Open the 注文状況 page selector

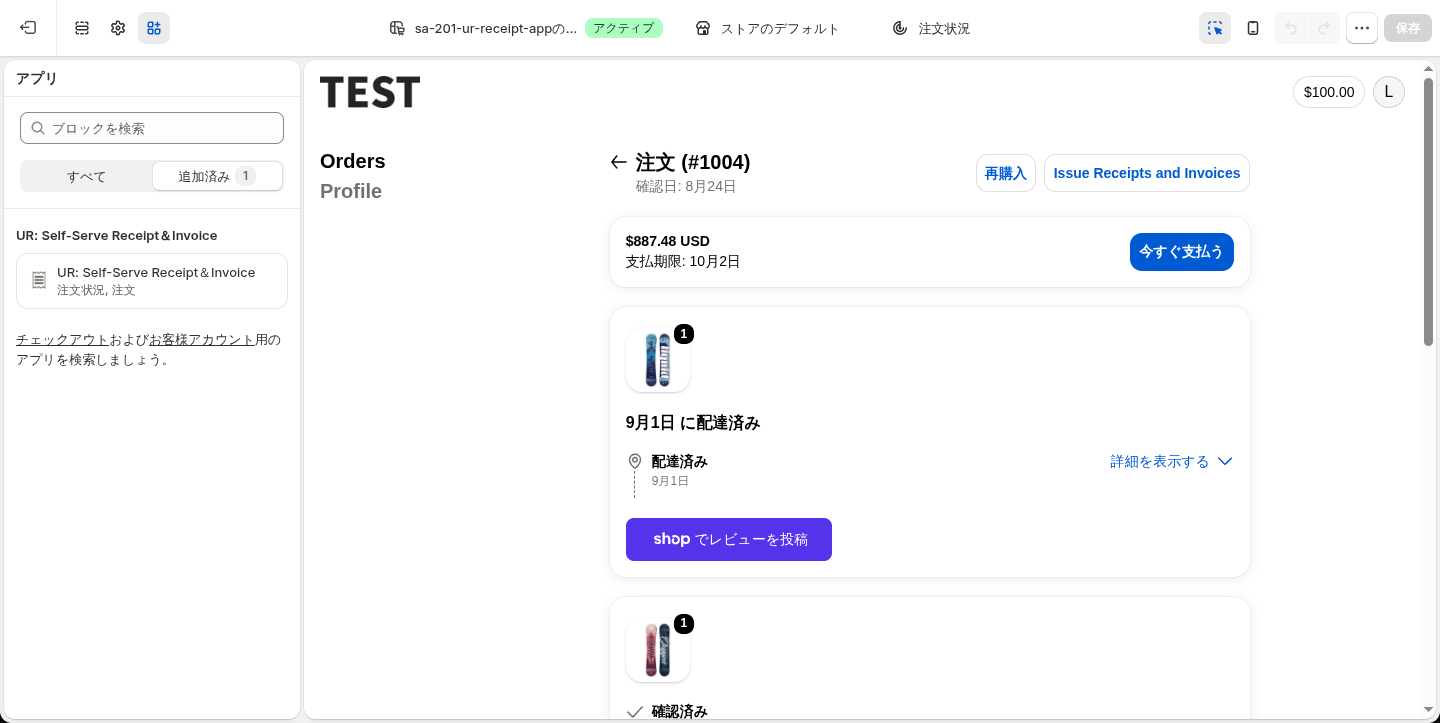point(931,28)
